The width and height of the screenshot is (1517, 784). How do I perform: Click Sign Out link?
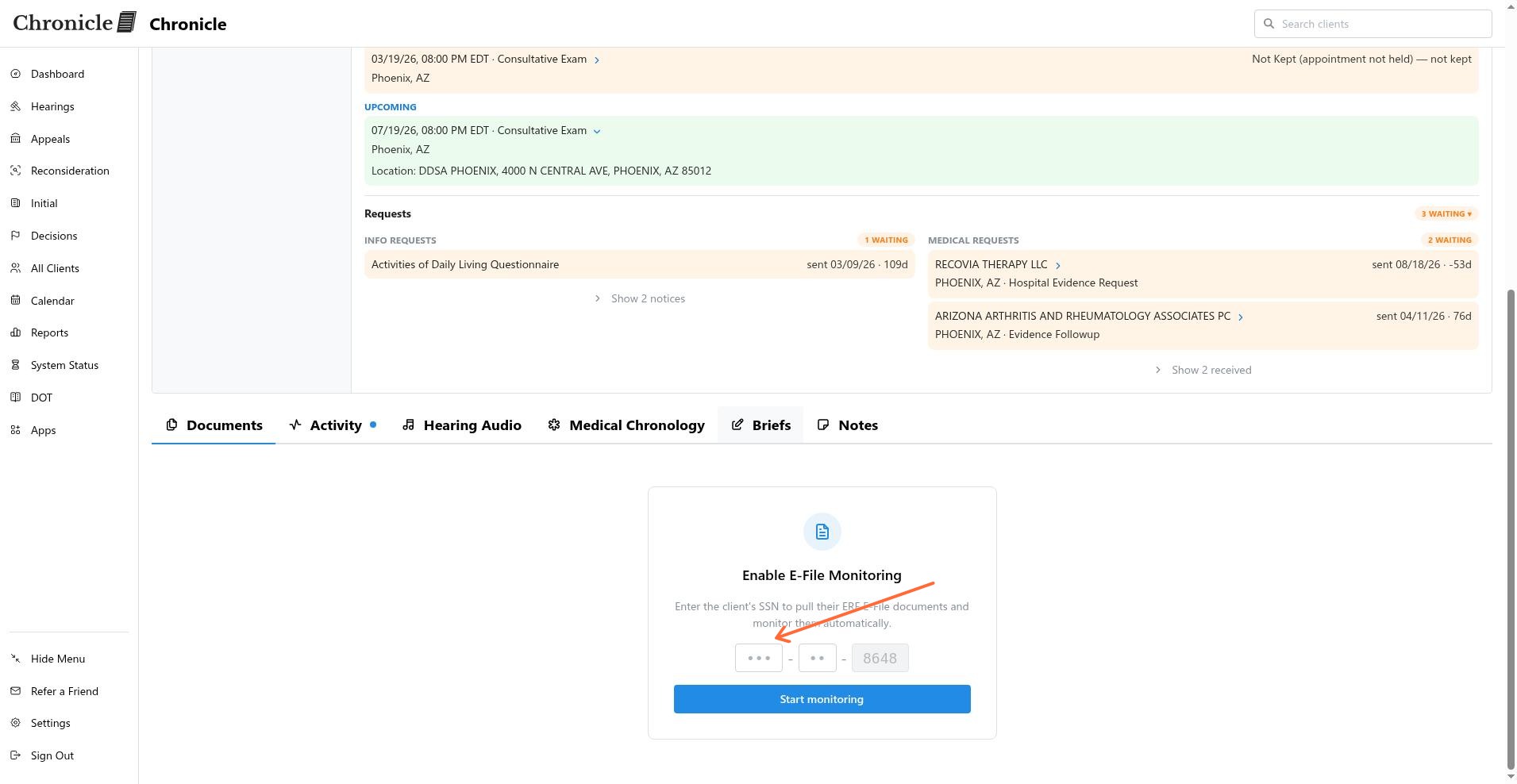click(52, 755)
